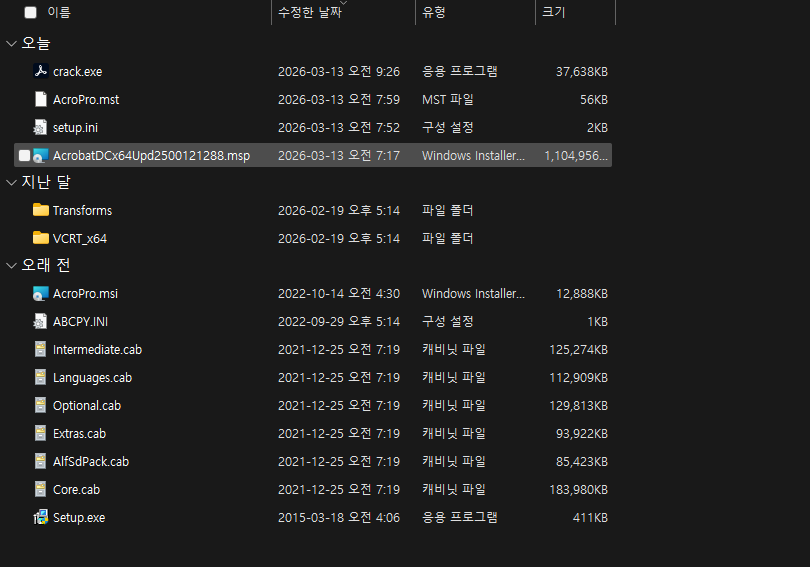This screenshot has height=567, width=810.
Task: Select the file name Extras.cab
Action: (x=80, y=434)
